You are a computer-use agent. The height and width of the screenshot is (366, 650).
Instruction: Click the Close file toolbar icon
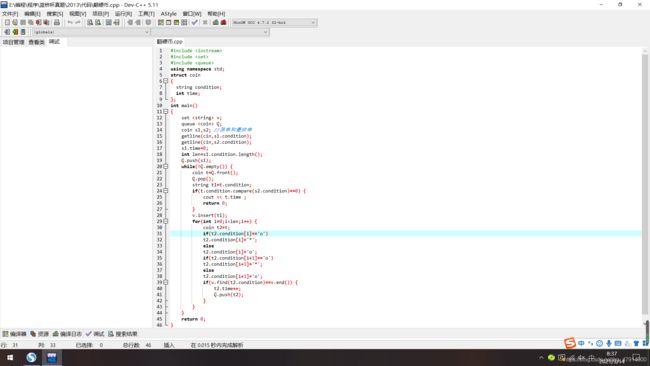tap(39, 22)
